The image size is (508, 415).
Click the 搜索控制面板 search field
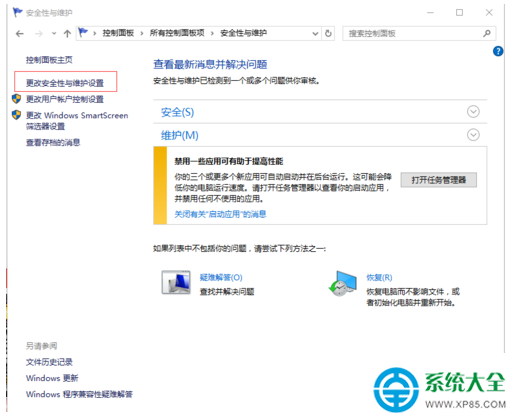[x=419, y=33]
